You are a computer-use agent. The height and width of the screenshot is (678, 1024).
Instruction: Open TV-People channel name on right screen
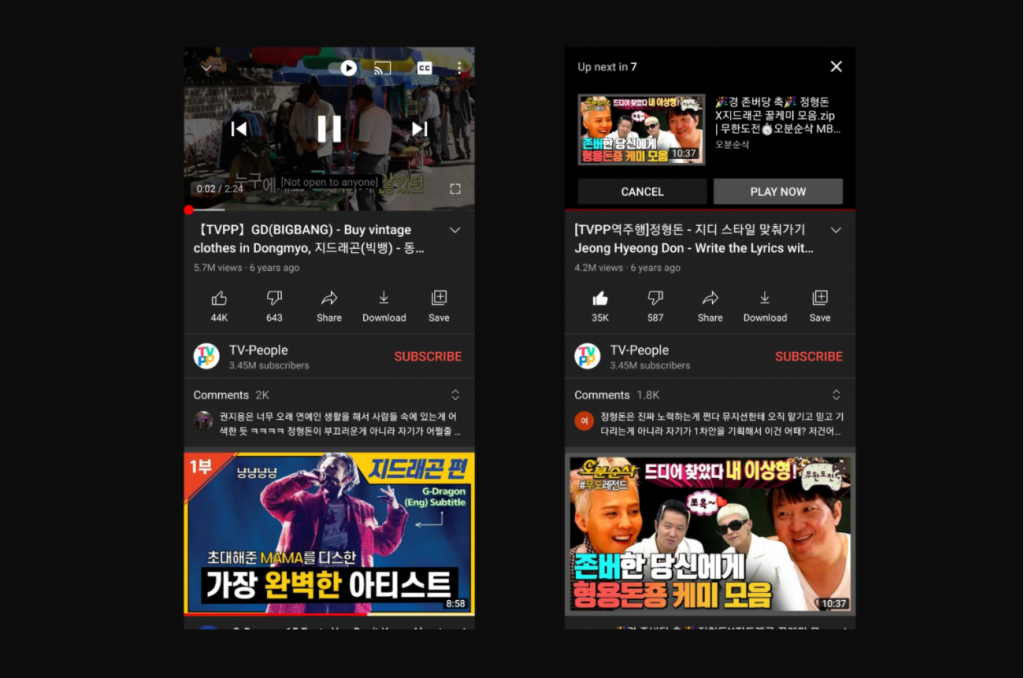(x=639, y=350)
